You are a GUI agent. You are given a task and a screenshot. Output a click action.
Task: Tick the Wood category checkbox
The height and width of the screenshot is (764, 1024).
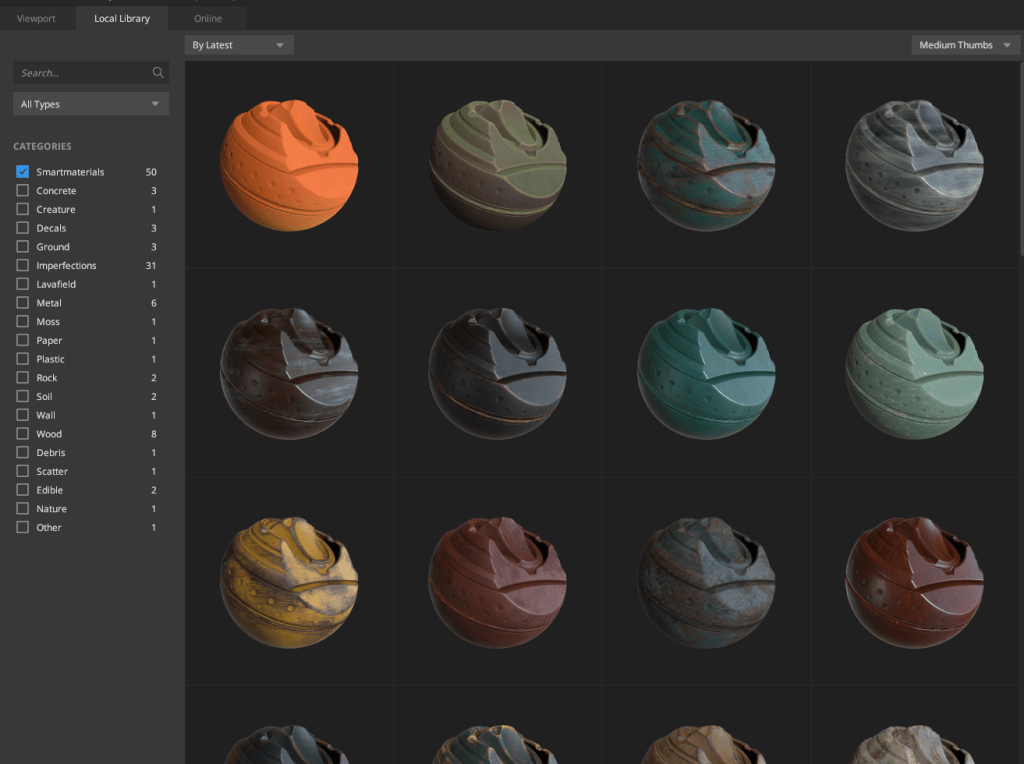[23, 434]
